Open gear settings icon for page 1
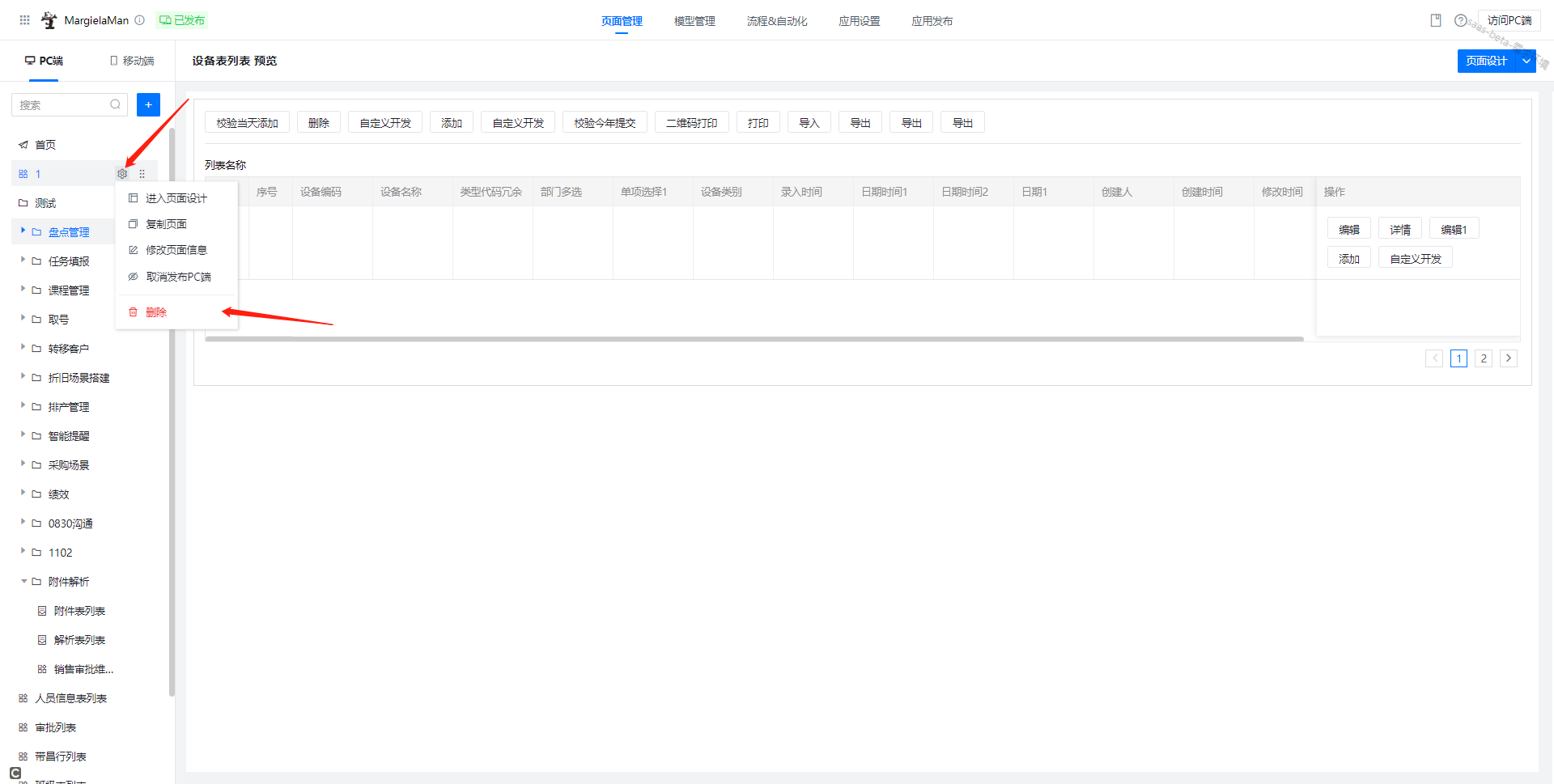Viewport: 1554px width, 784px height. (122, 174)
